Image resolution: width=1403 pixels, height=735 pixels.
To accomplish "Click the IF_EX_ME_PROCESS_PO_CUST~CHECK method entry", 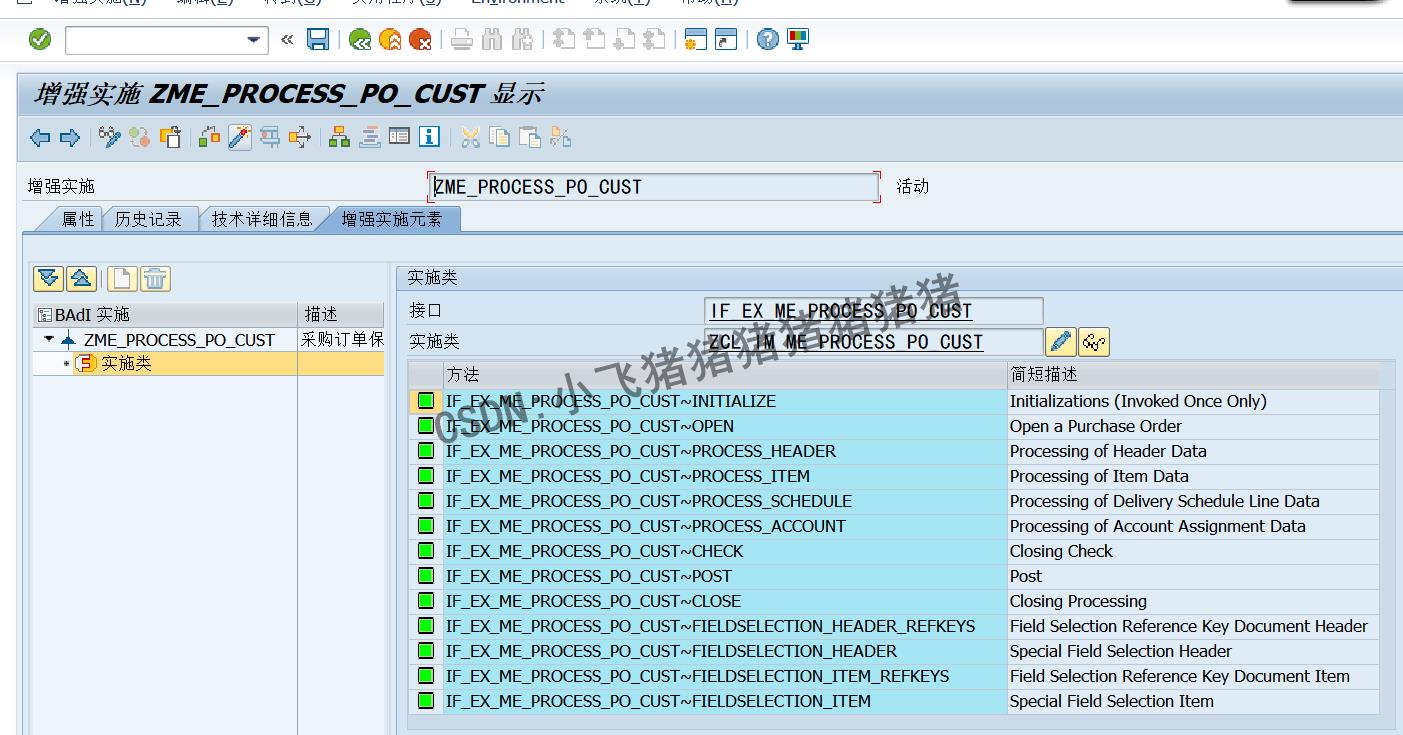I will tap(596, 551).
